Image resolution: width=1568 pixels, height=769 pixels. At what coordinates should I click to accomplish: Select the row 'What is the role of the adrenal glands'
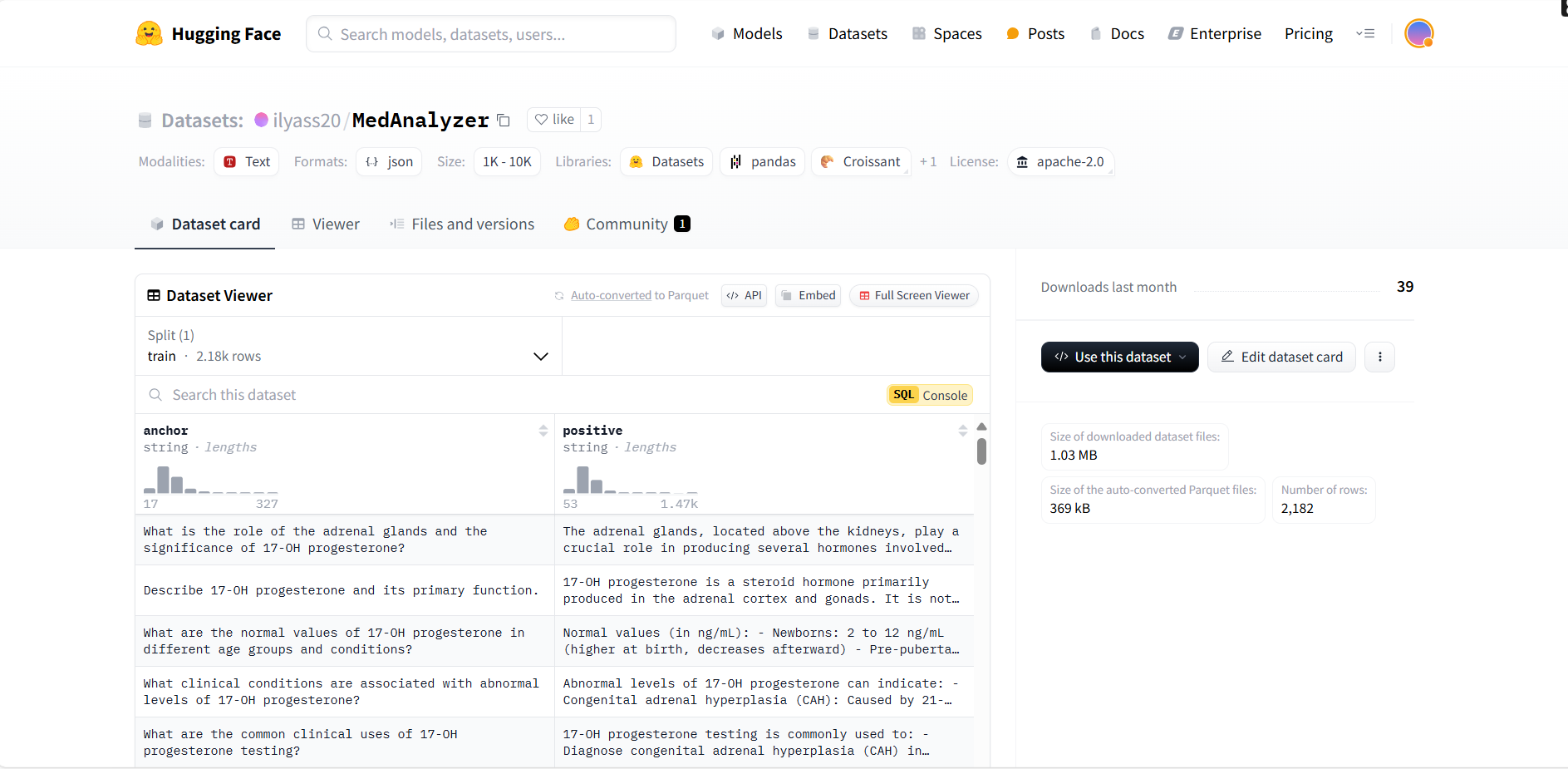point(345,540)
